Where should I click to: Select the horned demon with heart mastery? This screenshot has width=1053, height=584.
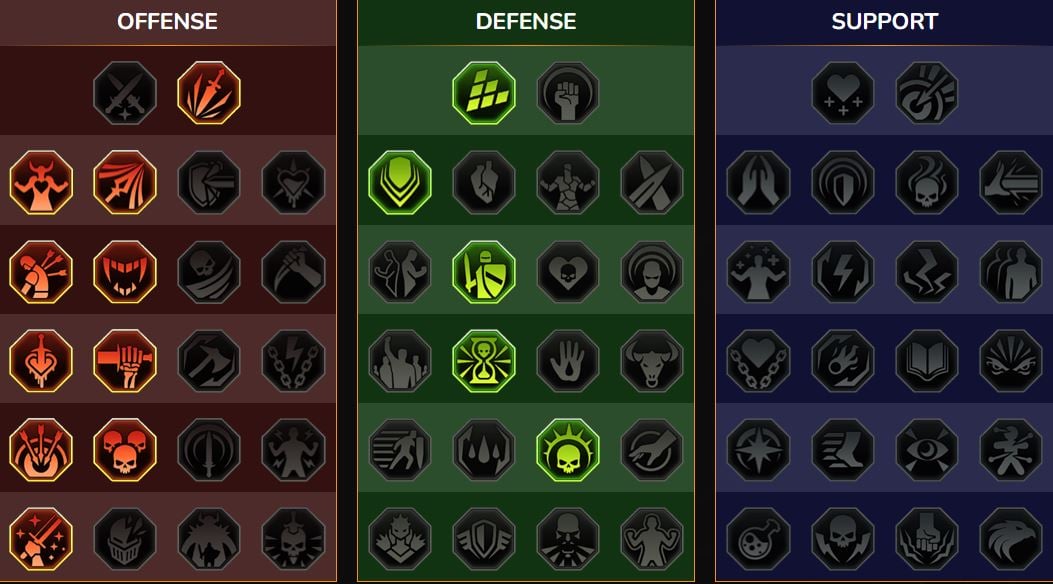(41, 183)
